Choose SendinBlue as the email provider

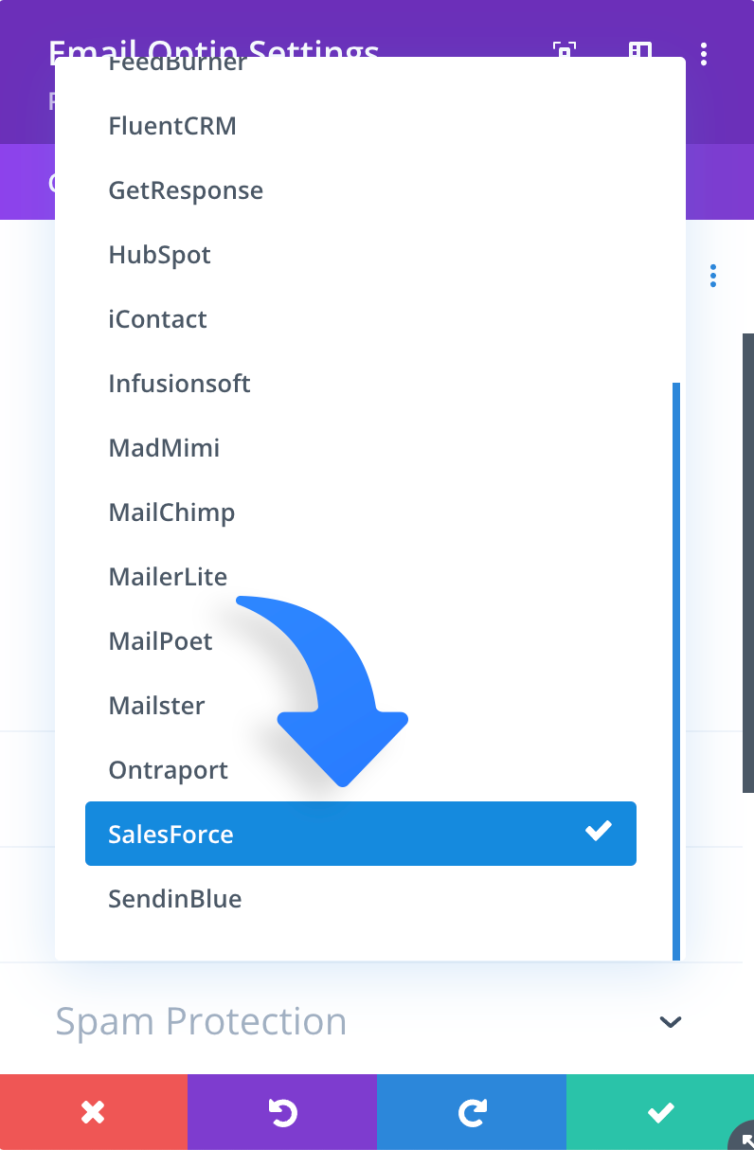(175, 899)
